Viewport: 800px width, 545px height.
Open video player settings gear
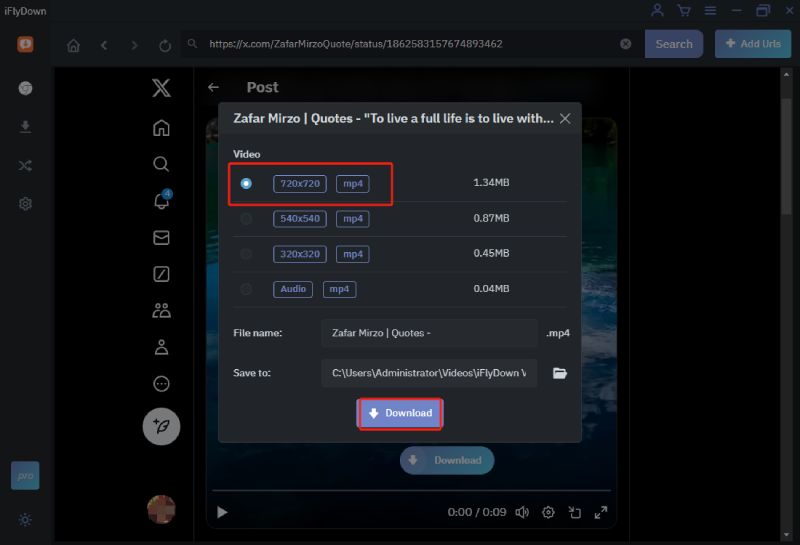pos(548,512)
